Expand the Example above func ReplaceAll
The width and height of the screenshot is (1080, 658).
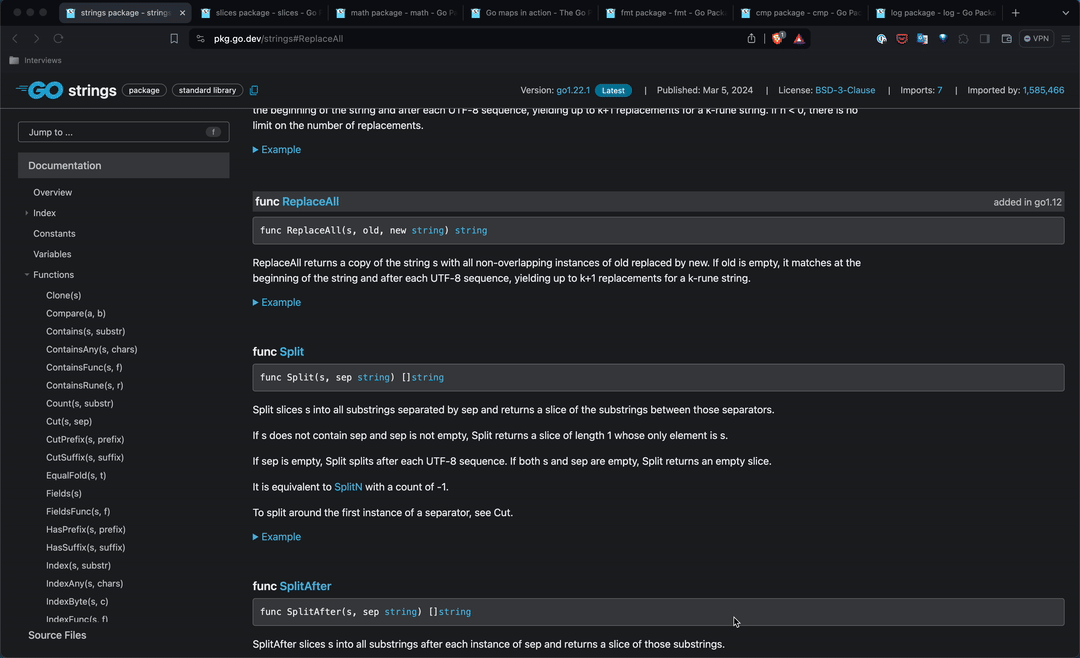(277, 150)
